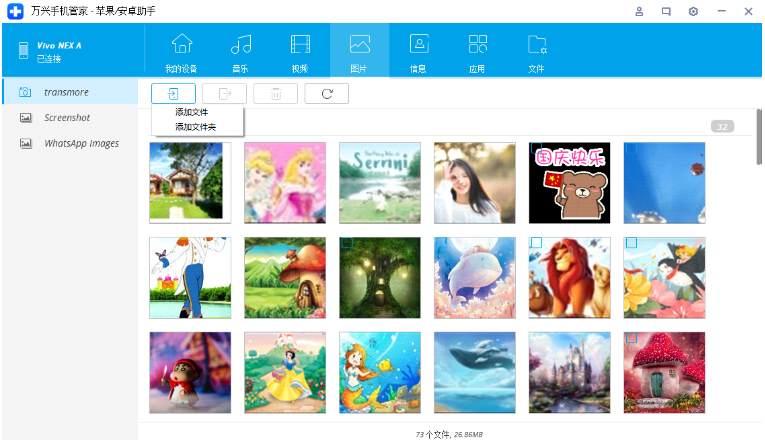Open the WhatsApp Images album
Screen dimensions: 765x440
81,144
